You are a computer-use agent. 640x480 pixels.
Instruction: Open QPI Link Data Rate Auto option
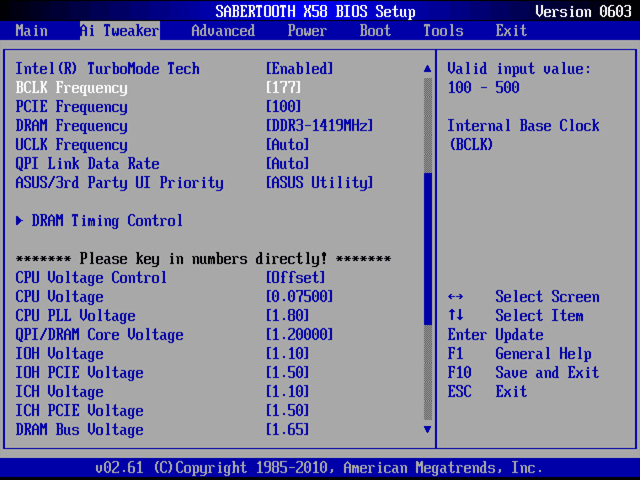point(287,164)
